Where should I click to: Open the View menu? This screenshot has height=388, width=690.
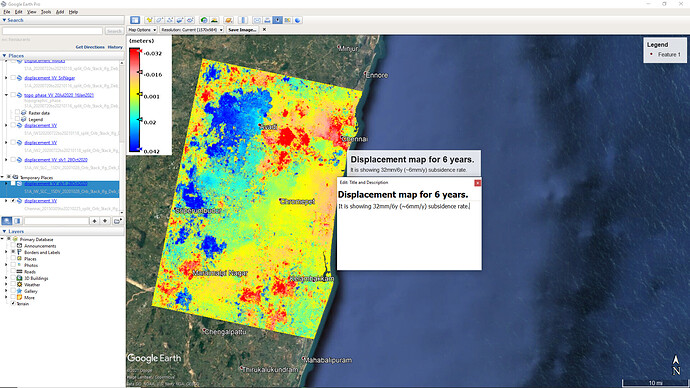tap(32, 12)
